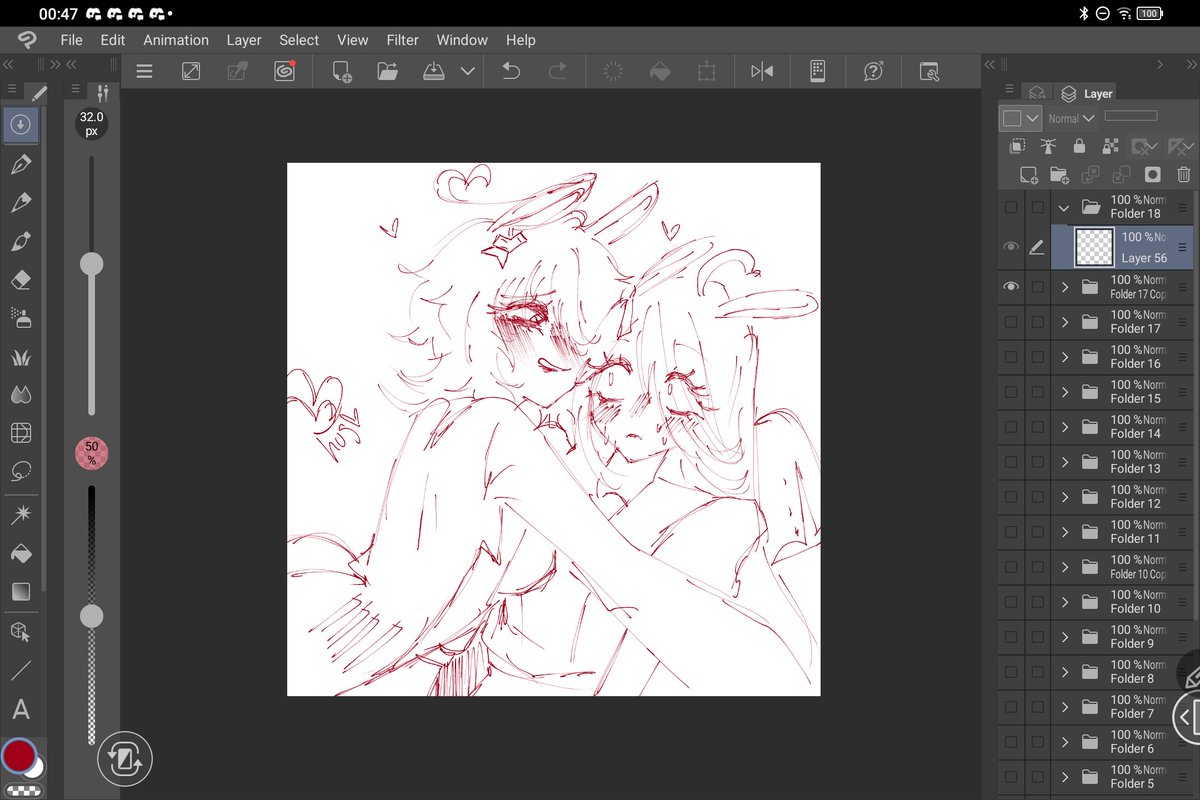Open the Filter menu

click(403, 40)
